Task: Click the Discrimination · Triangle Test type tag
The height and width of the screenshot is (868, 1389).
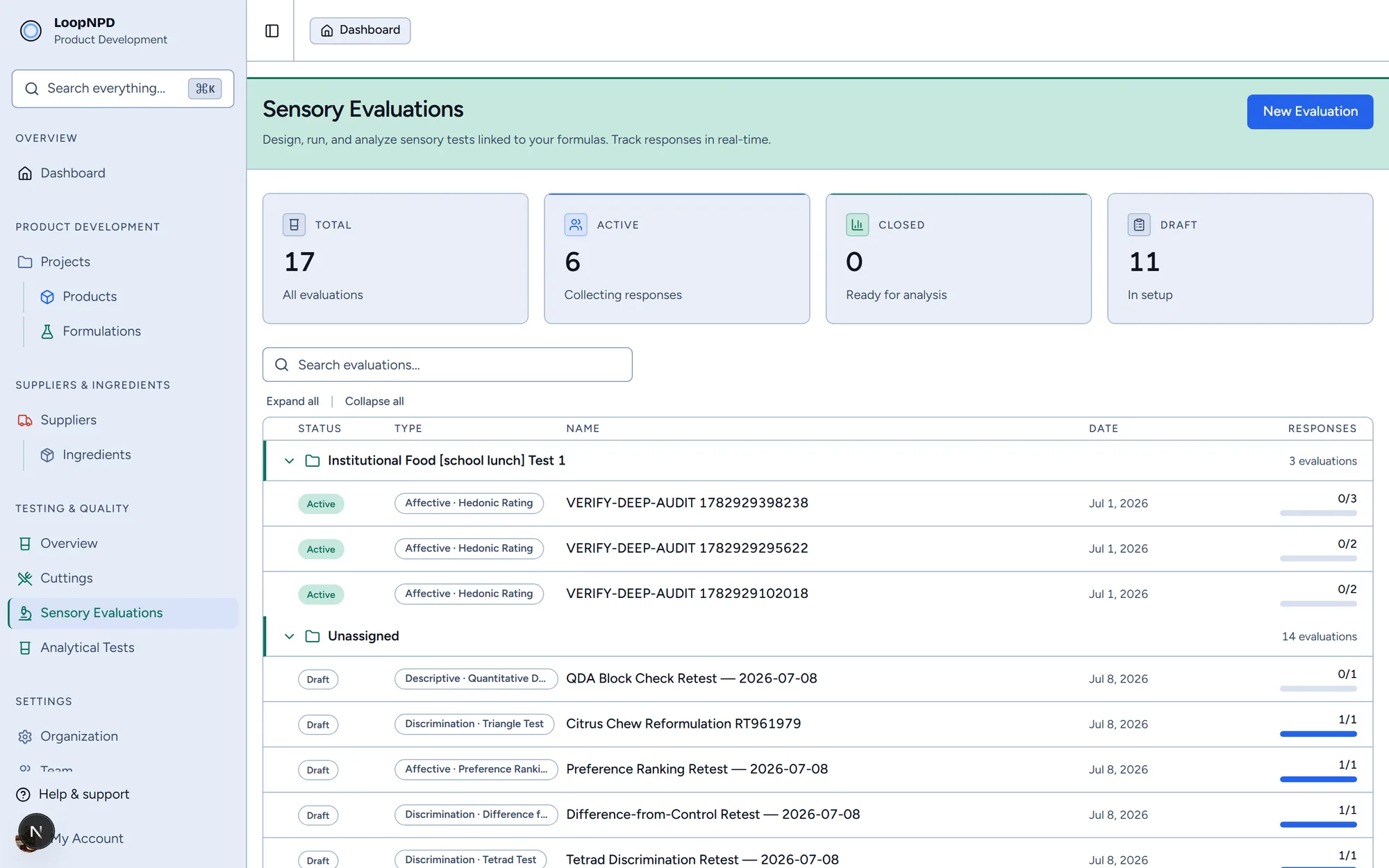Action: click(x=474, y=724)
